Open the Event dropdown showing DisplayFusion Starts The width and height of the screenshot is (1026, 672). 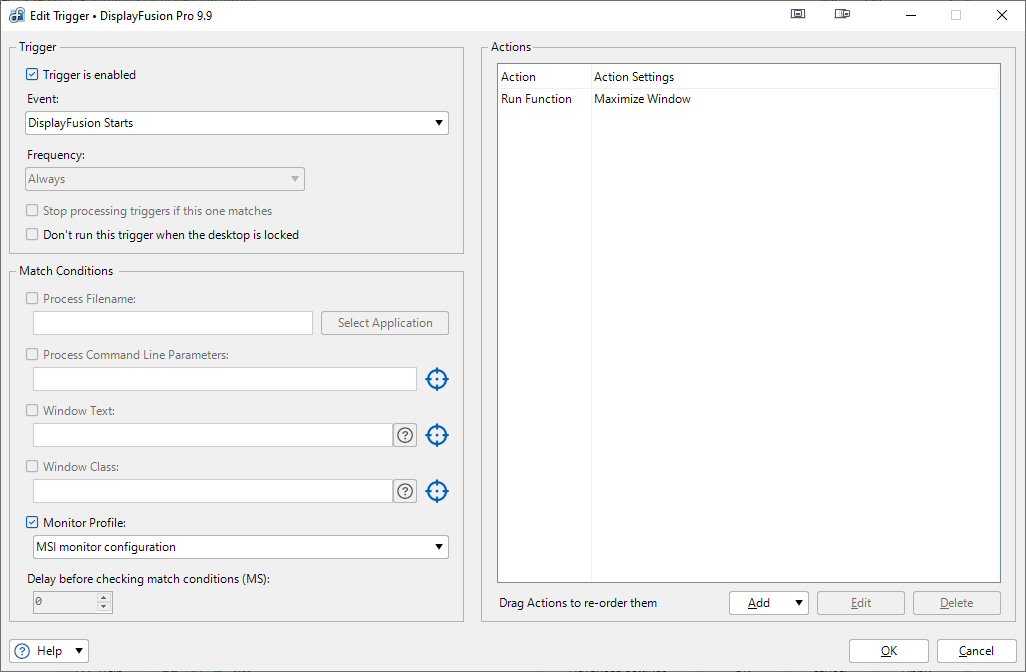[237, 123]
